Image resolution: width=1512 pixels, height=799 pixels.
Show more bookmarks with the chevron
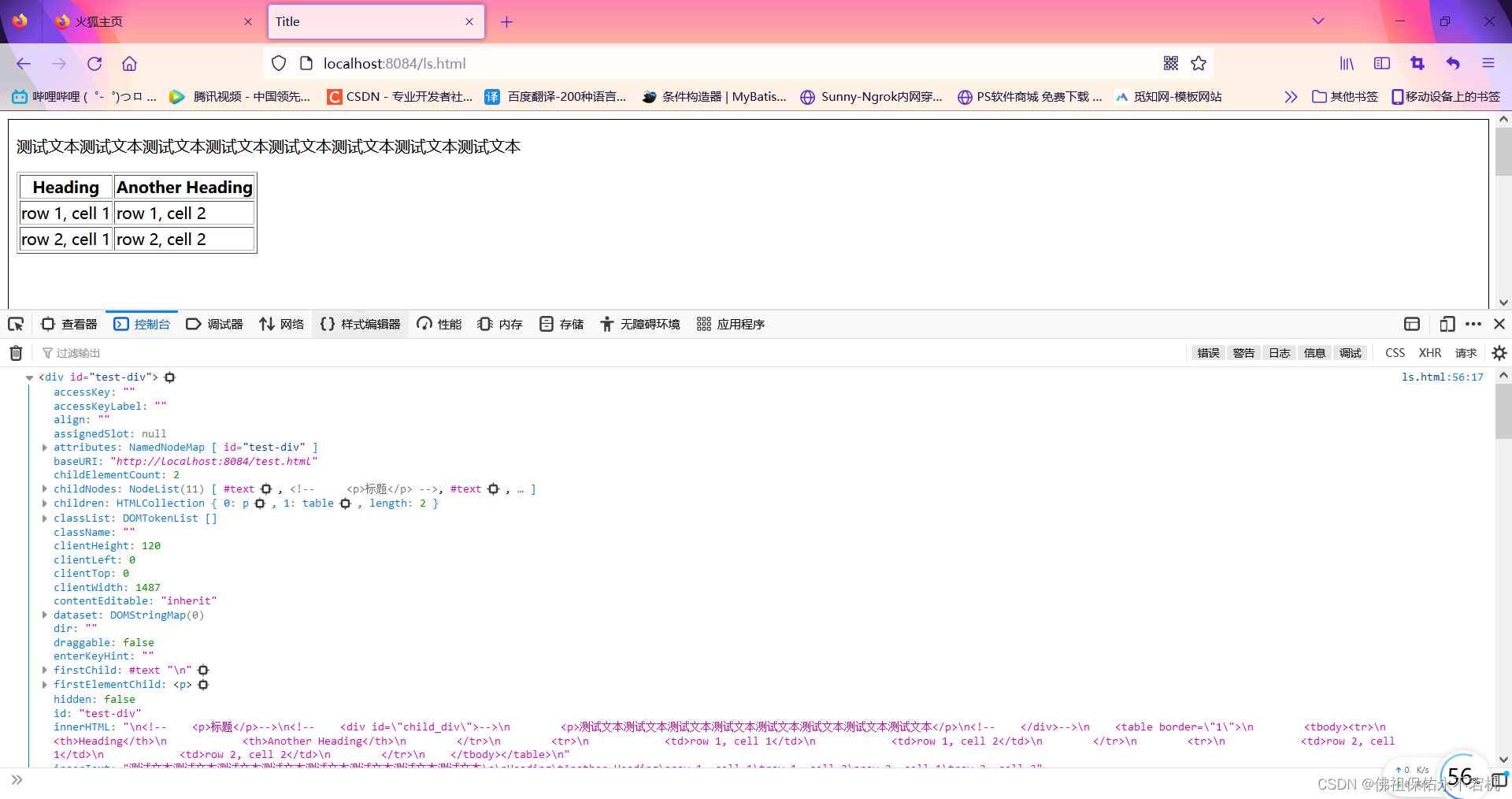[x=1290, y=97]
